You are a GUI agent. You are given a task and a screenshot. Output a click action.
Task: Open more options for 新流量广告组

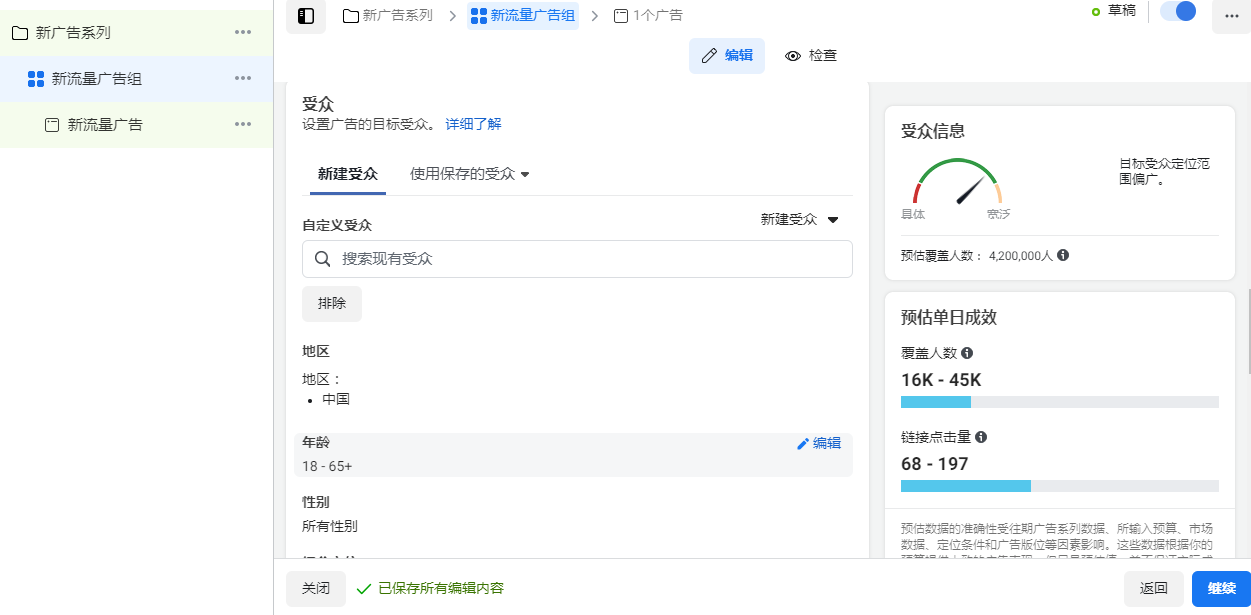(x=243, y=78)
